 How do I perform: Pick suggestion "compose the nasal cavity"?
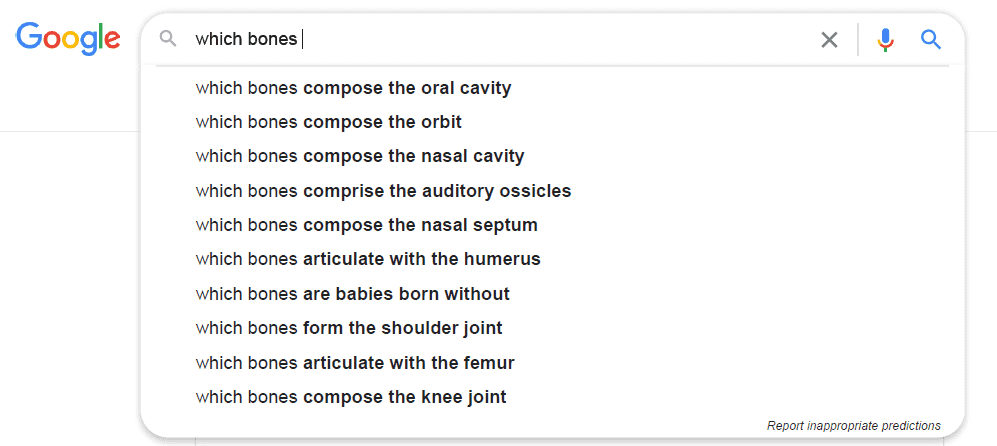359,156
